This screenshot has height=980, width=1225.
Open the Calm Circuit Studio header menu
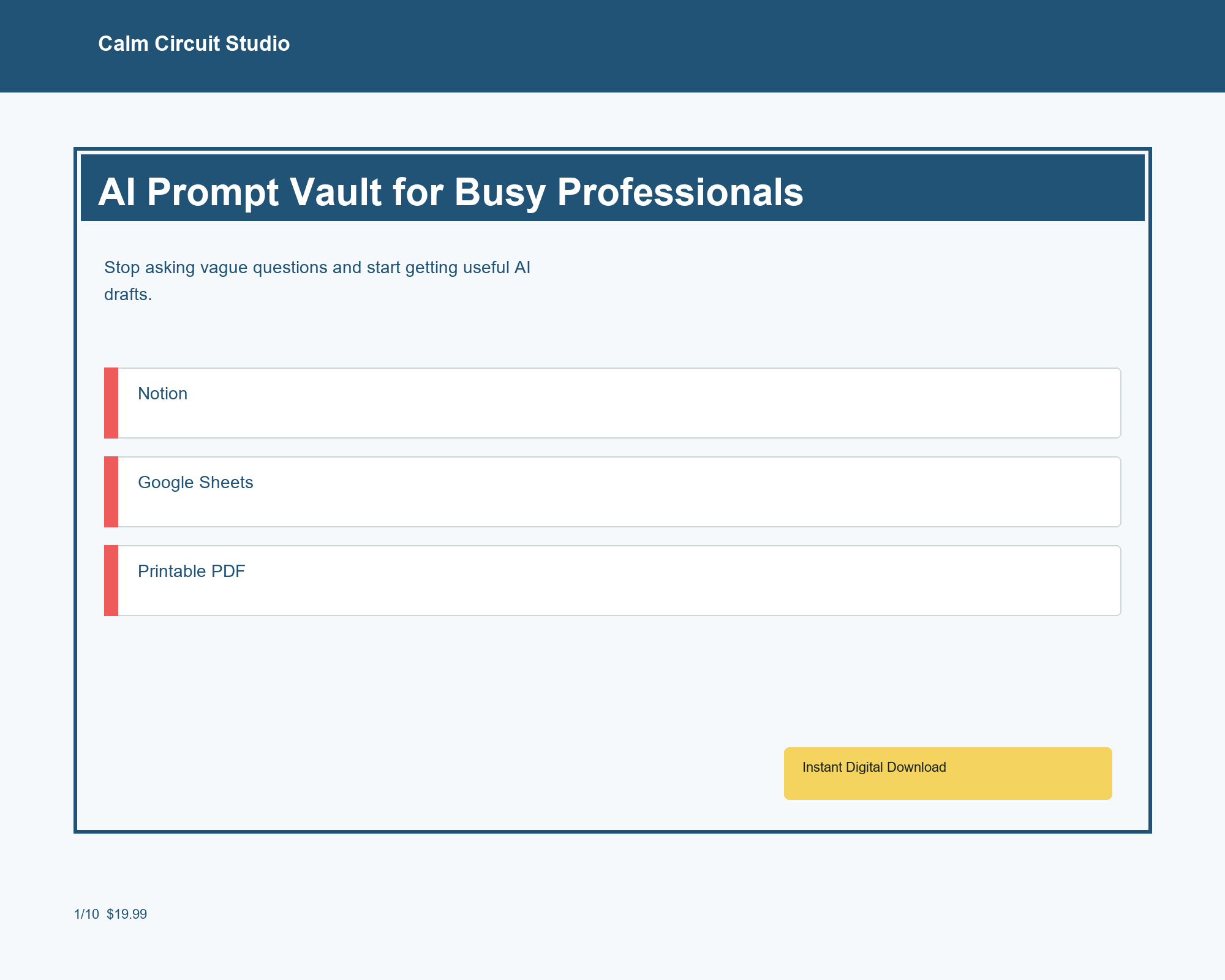(x=194, y=43)
